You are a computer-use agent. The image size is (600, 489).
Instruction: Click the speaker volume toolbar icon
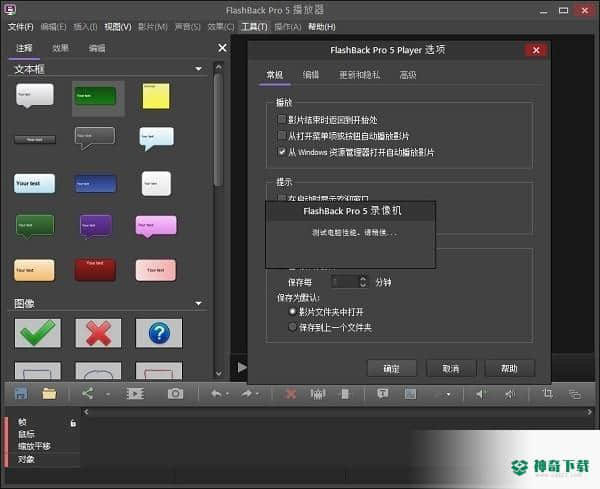(481, 394)
